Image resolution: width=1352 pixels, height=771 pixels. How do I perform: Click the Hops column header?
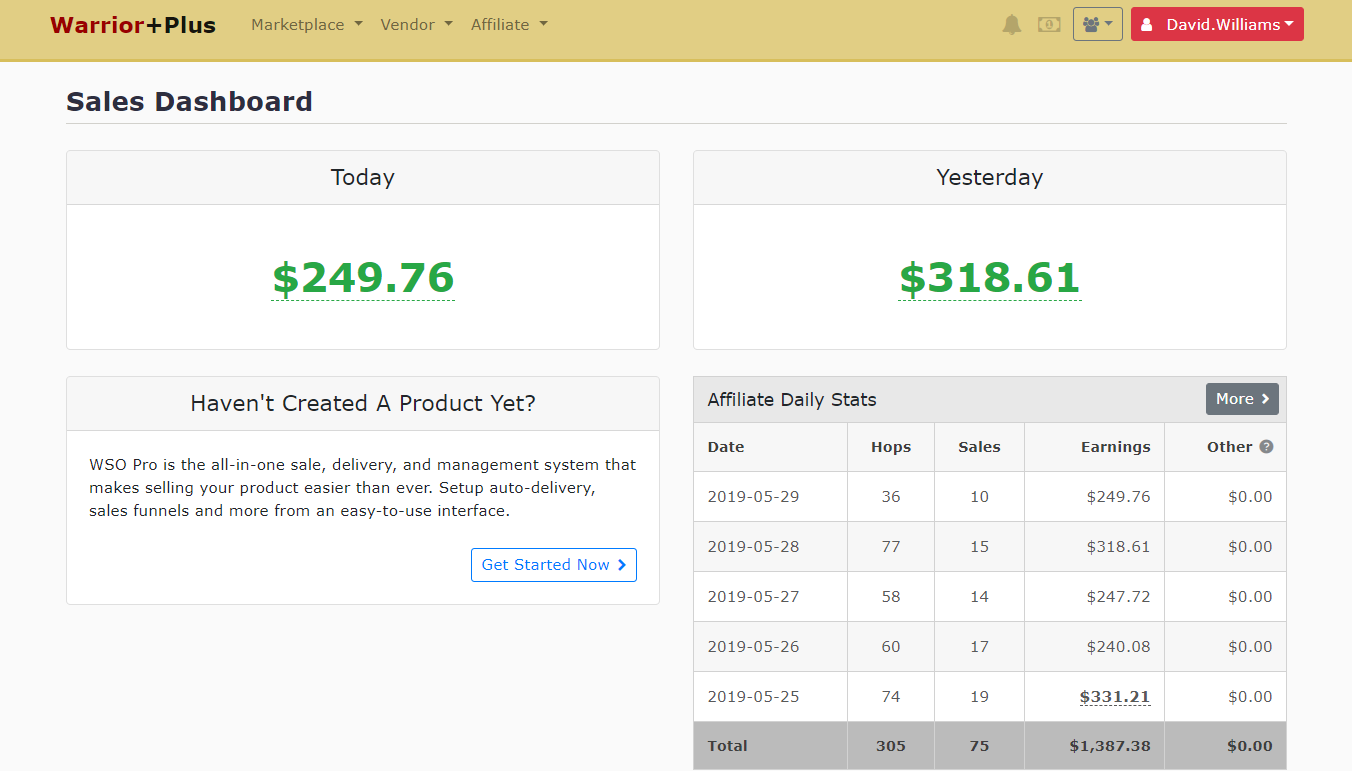coord(890,447)
